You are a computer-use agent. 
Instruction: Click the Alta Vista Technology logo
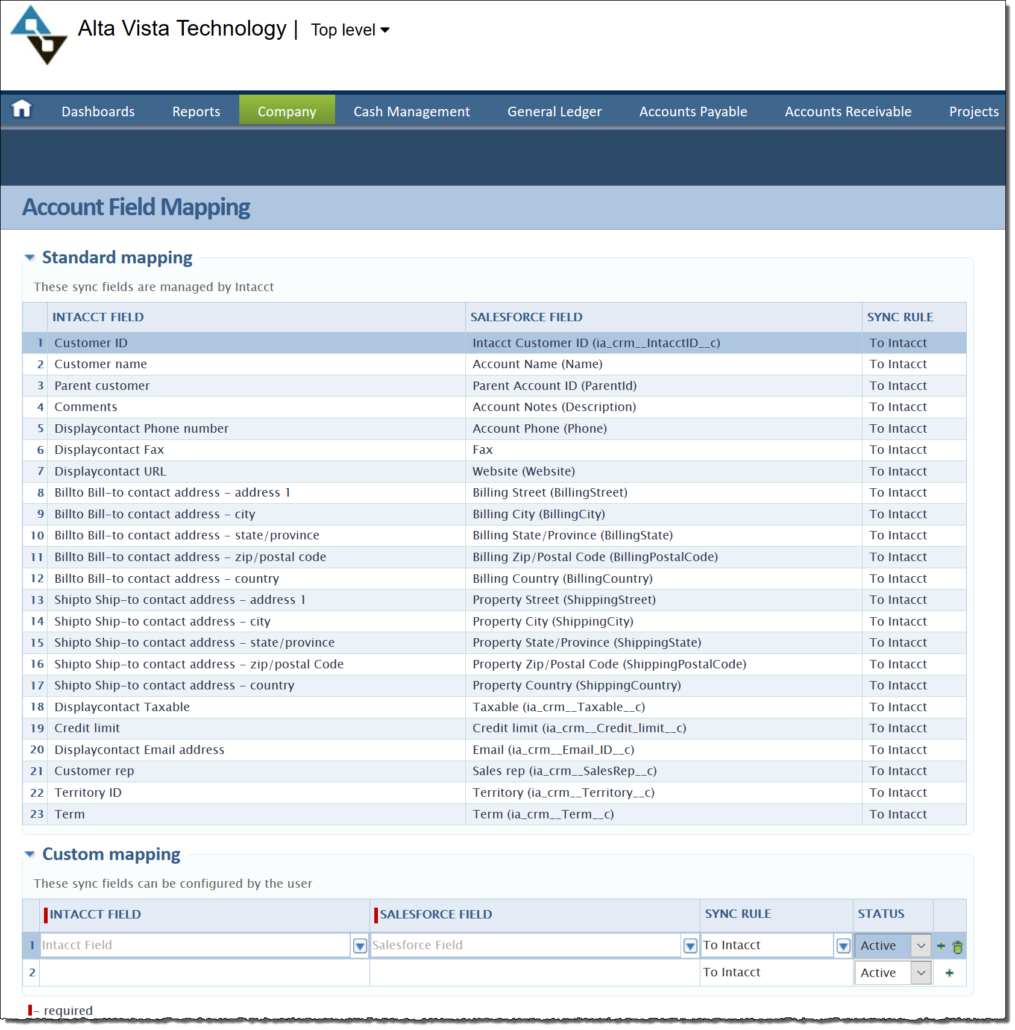39,35
